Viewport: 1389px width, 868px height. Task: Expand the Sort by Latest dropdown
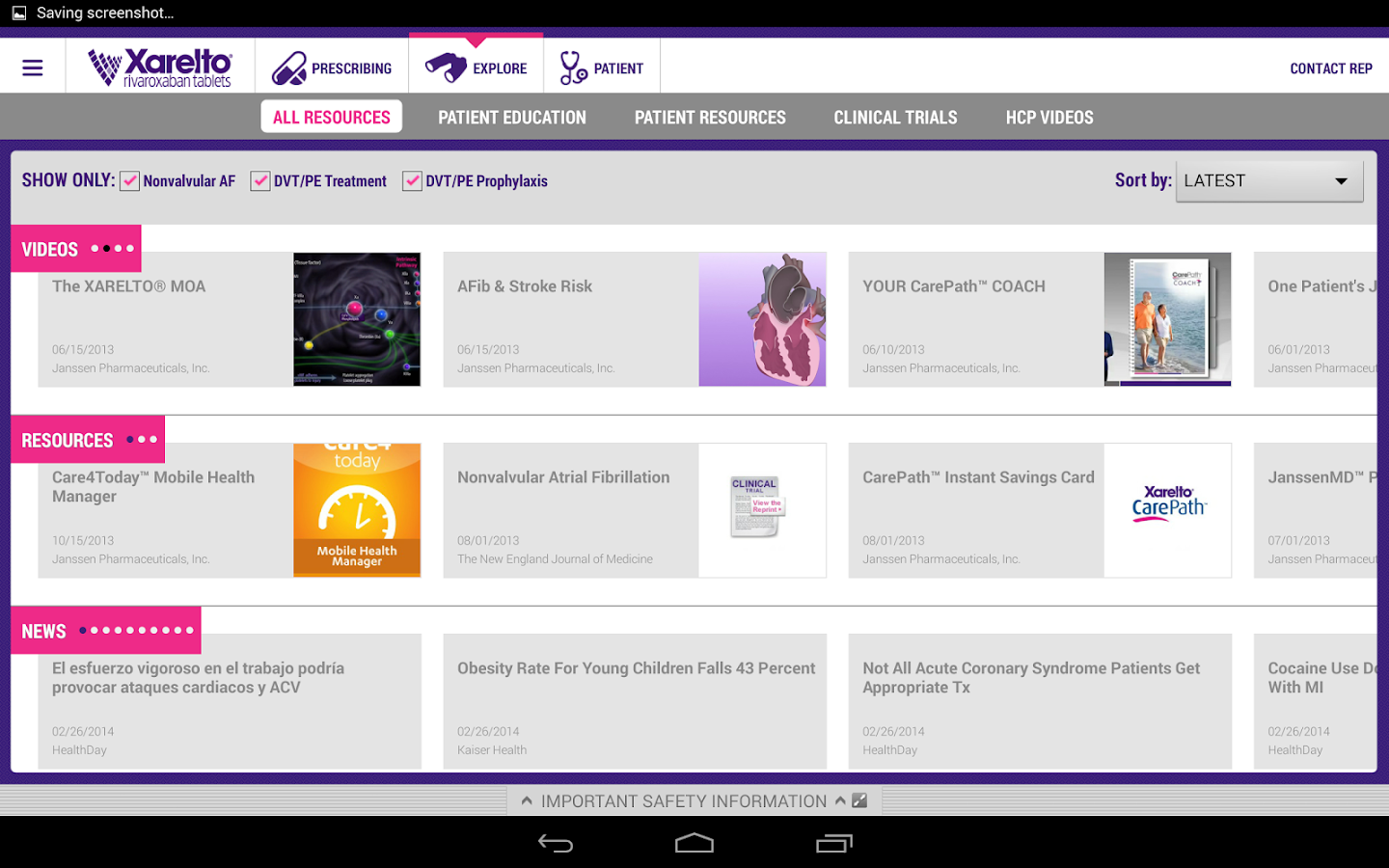click(1269, 180)
